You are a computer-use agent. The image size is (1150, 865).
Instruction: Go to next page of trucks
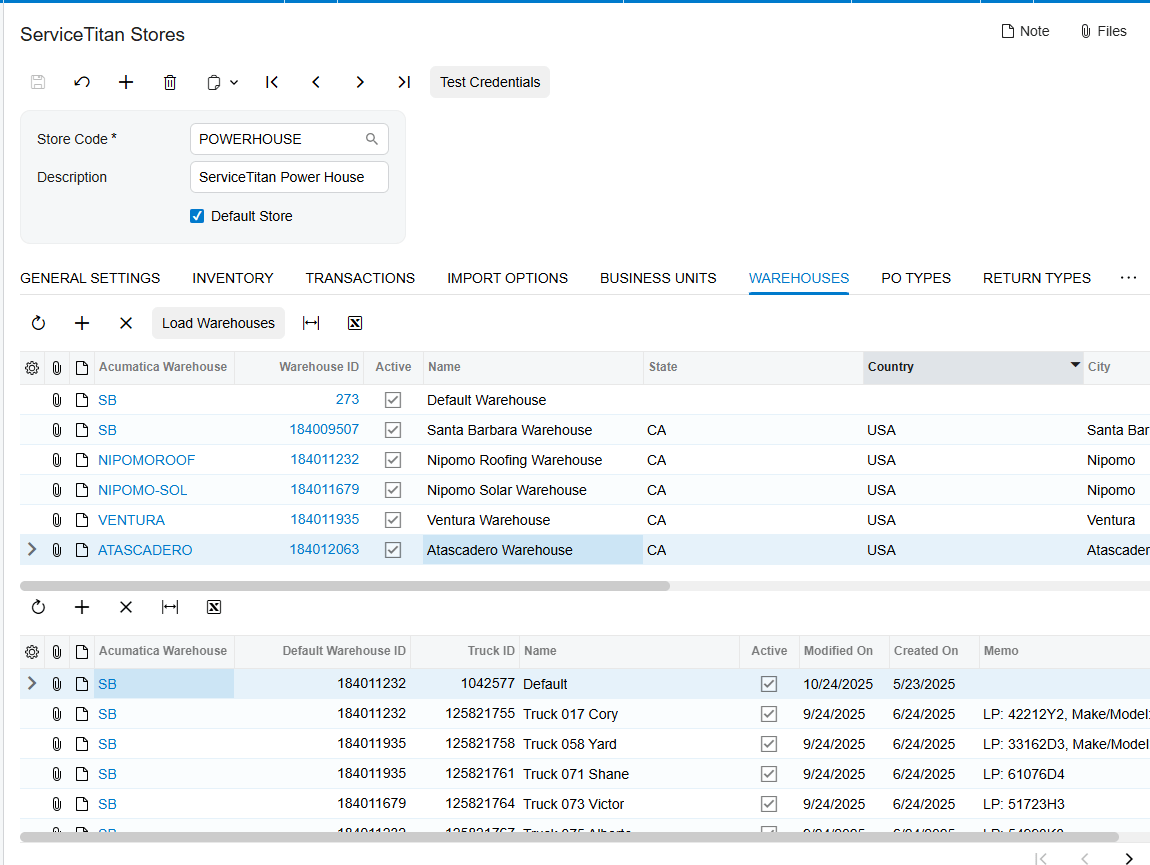[1129, 859]
